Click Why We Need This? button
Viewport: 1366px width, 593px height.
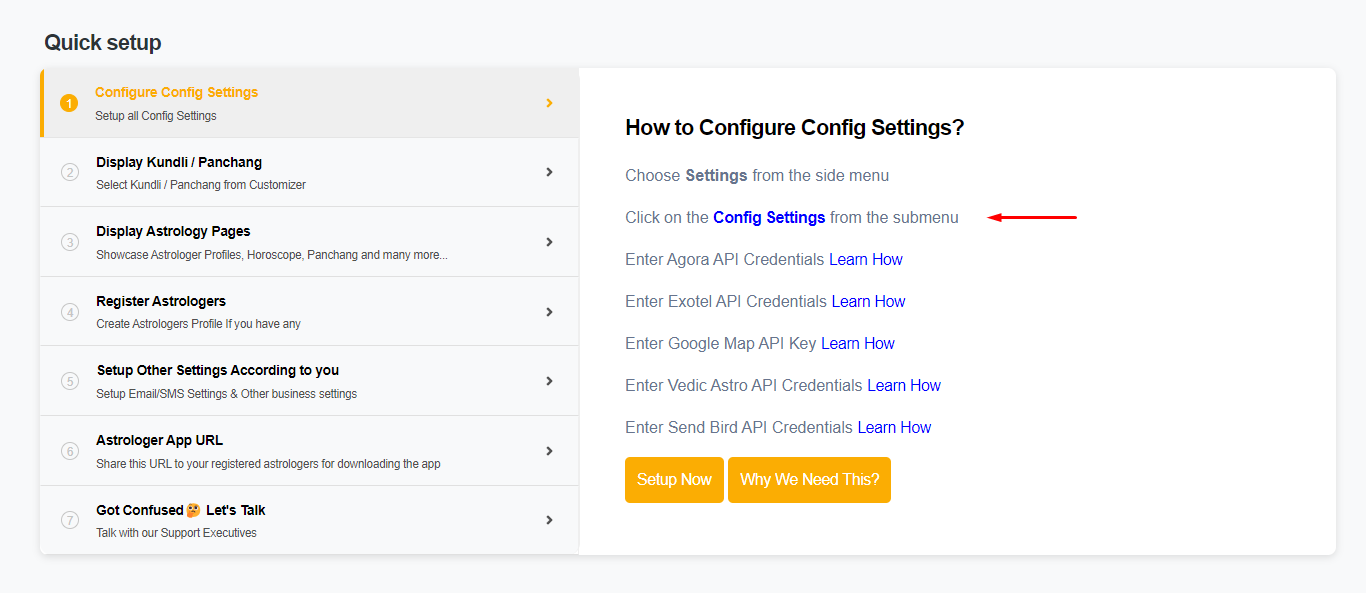[809, 480]
